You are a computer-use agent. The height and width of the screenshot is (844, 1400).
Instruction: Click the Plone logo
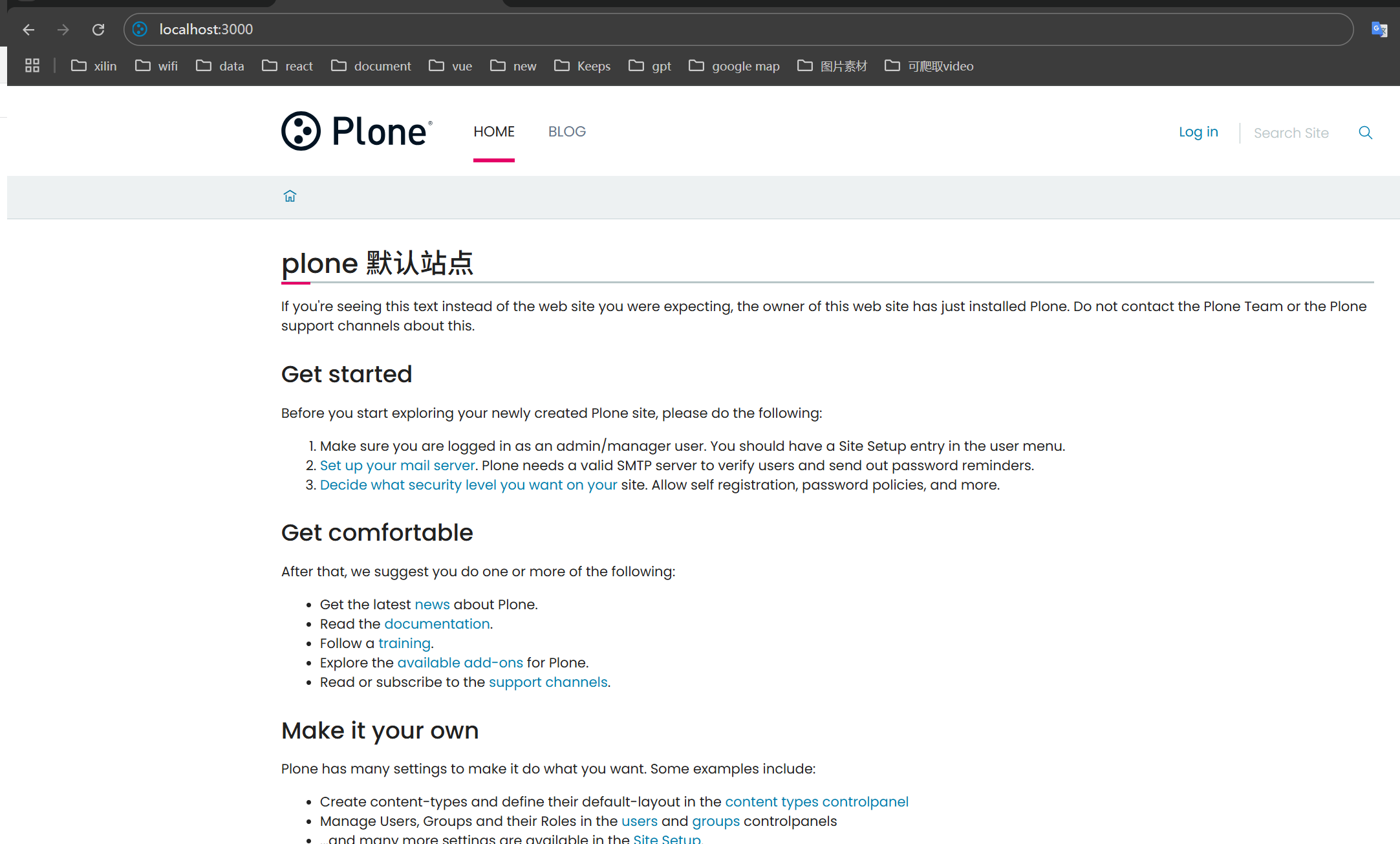coord(356,131)
